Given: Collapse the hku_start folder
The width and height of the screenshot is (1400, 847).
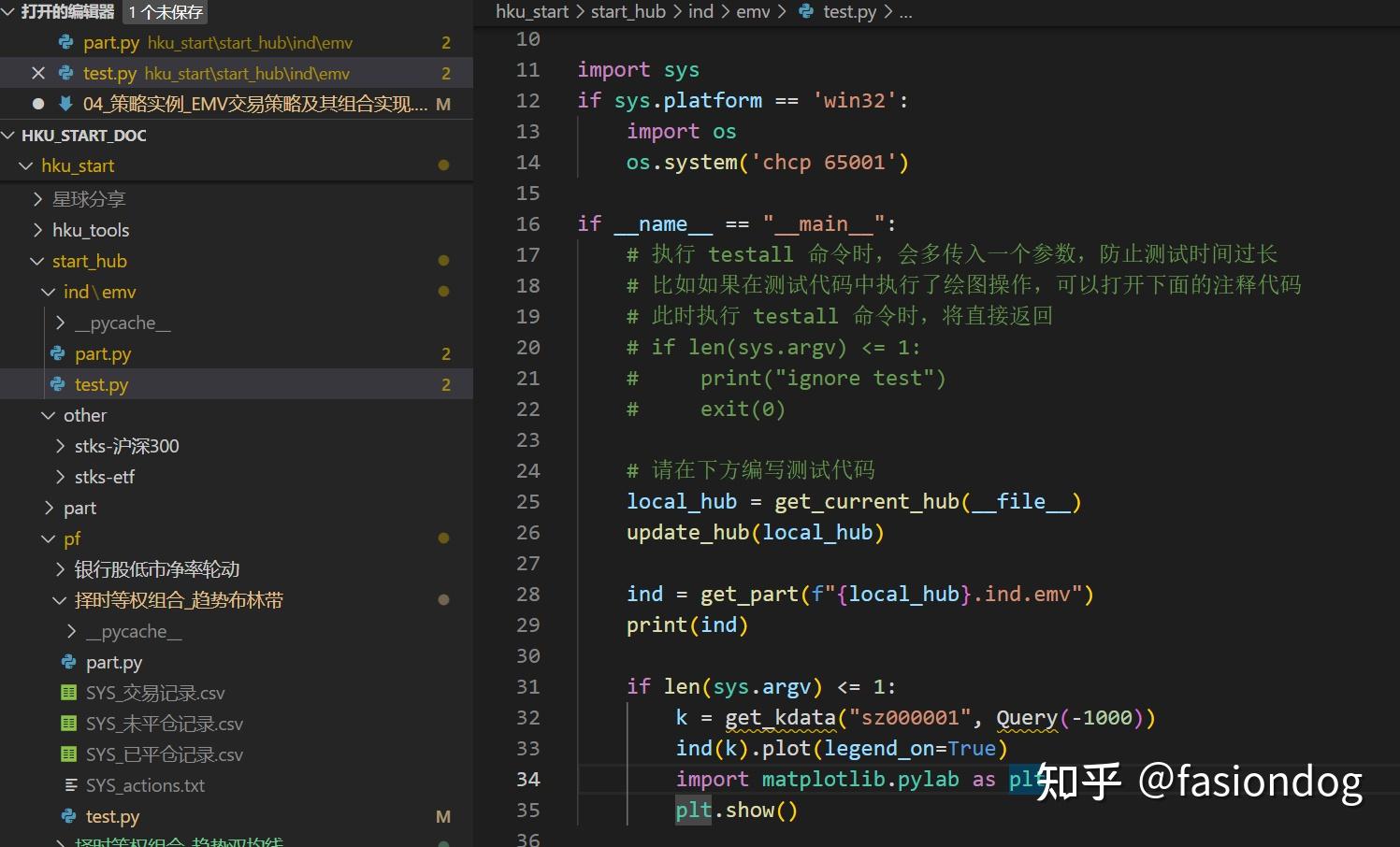Looking at the screenshot, I should pos(26,165).
